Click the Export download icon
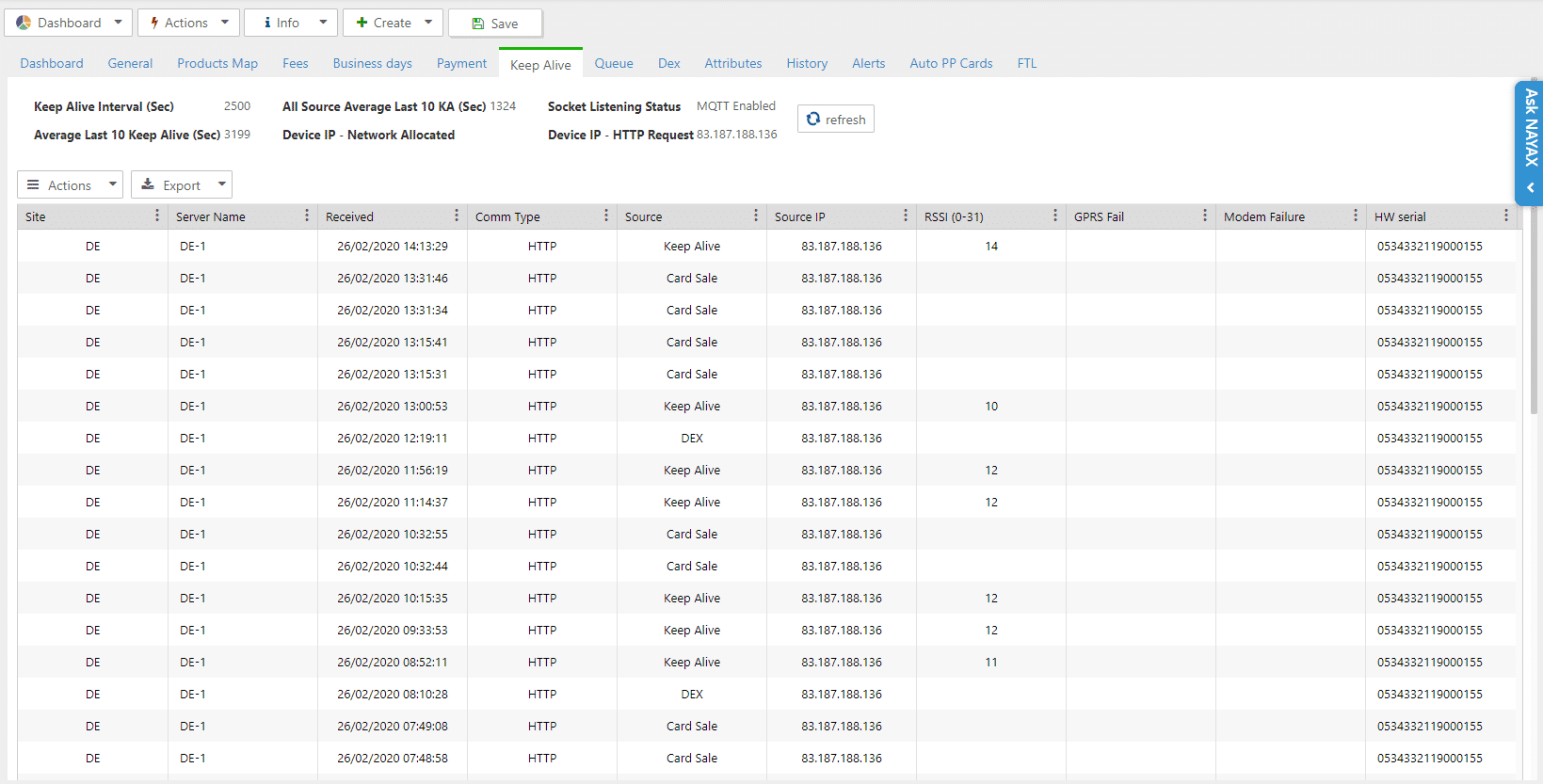The width and height of the screenshot is (1543, 784). (148, 184)
